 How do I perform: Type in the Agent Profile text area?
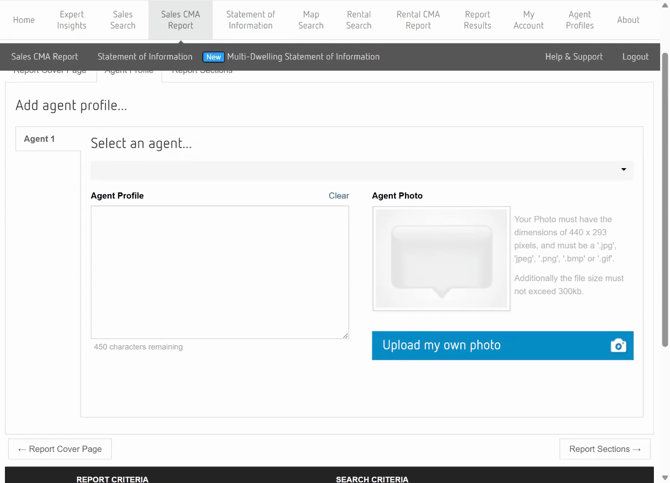pos(219,272)
